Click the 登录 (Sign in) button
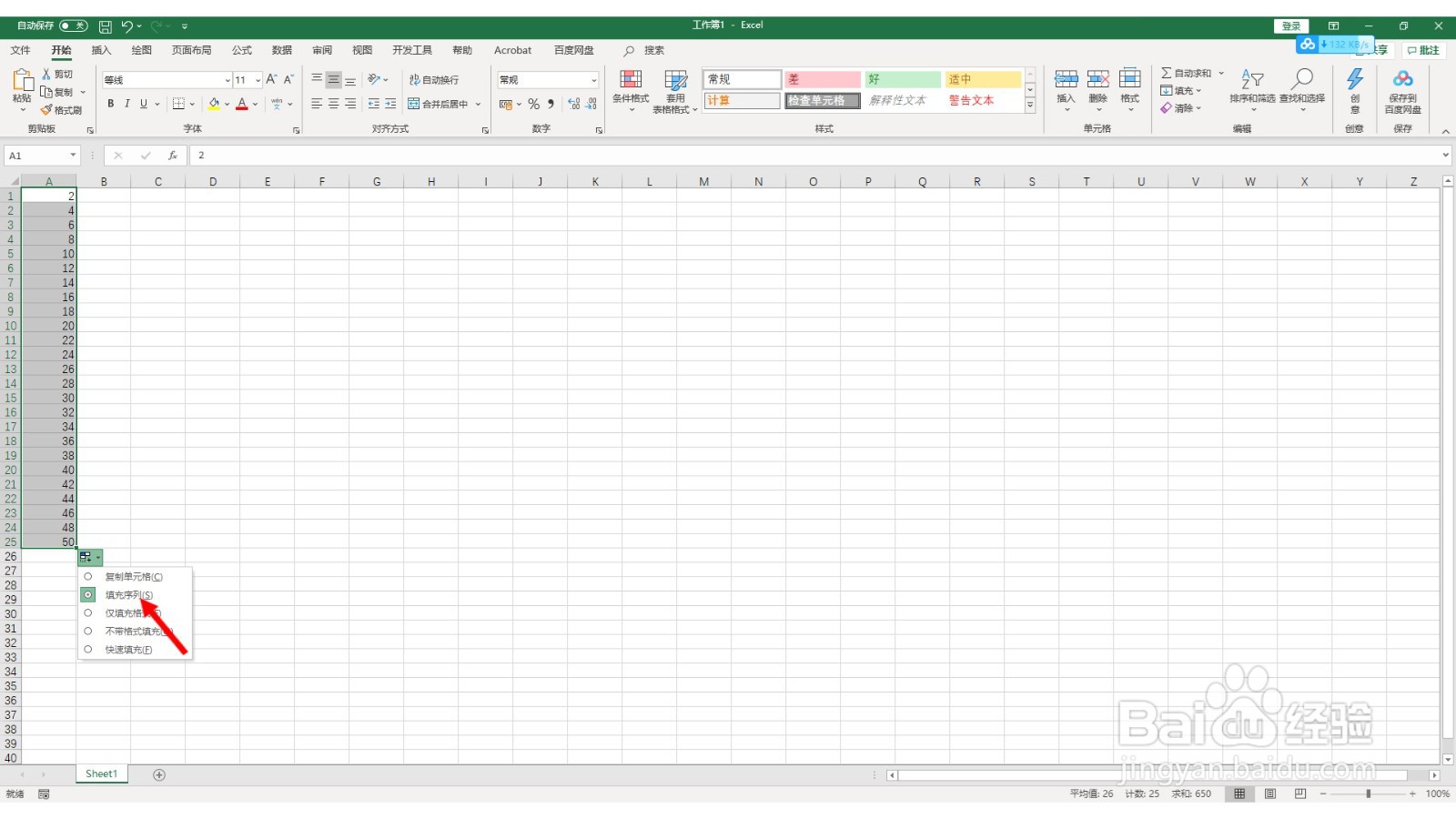This screenshot has height=819, width=1456. [x=1291, y=25]
